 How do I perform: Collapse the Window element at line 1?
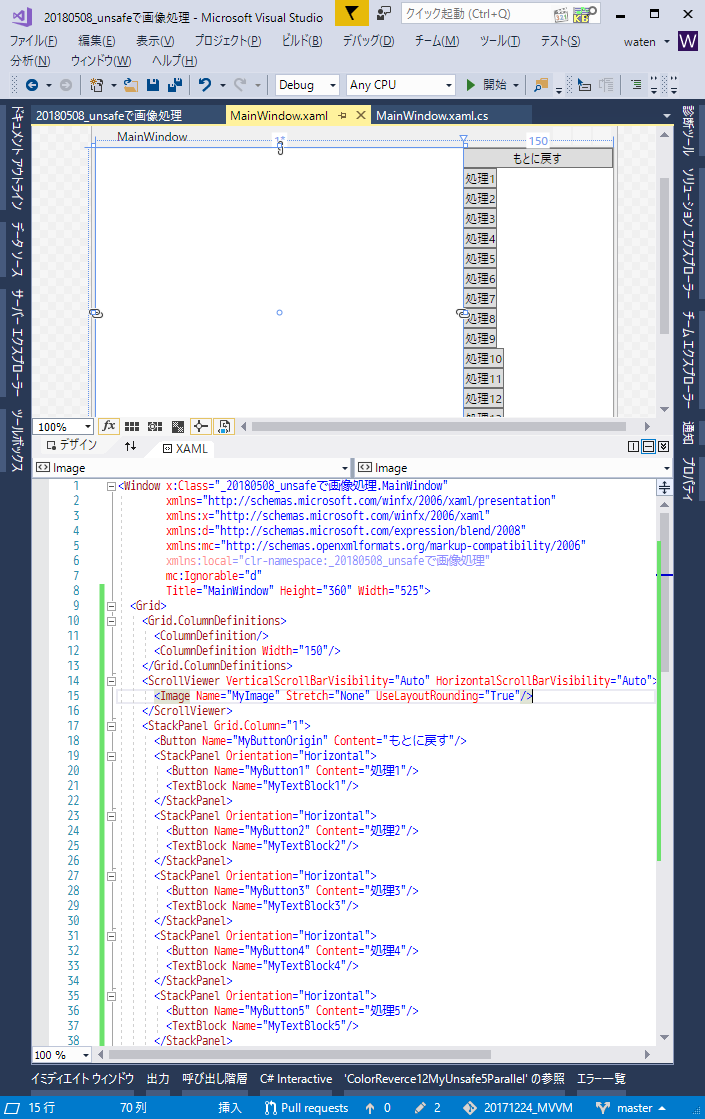point(111,486)
